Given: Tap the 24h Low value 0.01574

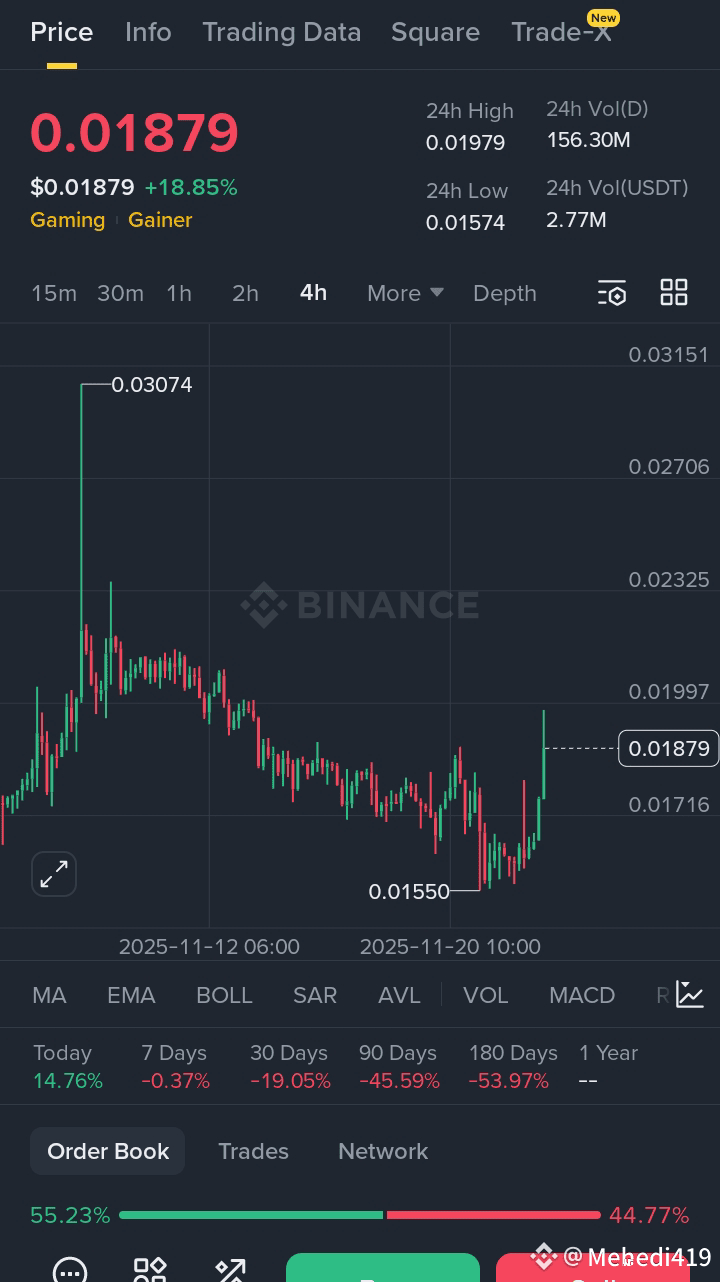Looking at the screenshot, I should coord(465,222).
